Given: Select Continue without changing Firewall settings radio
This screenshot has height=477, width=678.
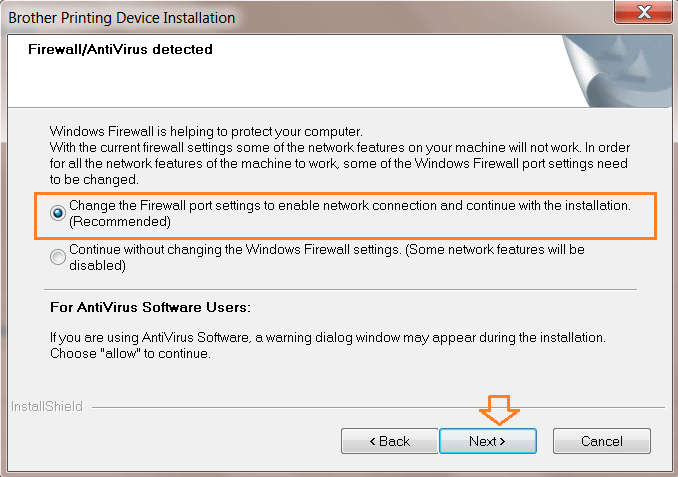Looking at the screenshot, I should [58, 257].
